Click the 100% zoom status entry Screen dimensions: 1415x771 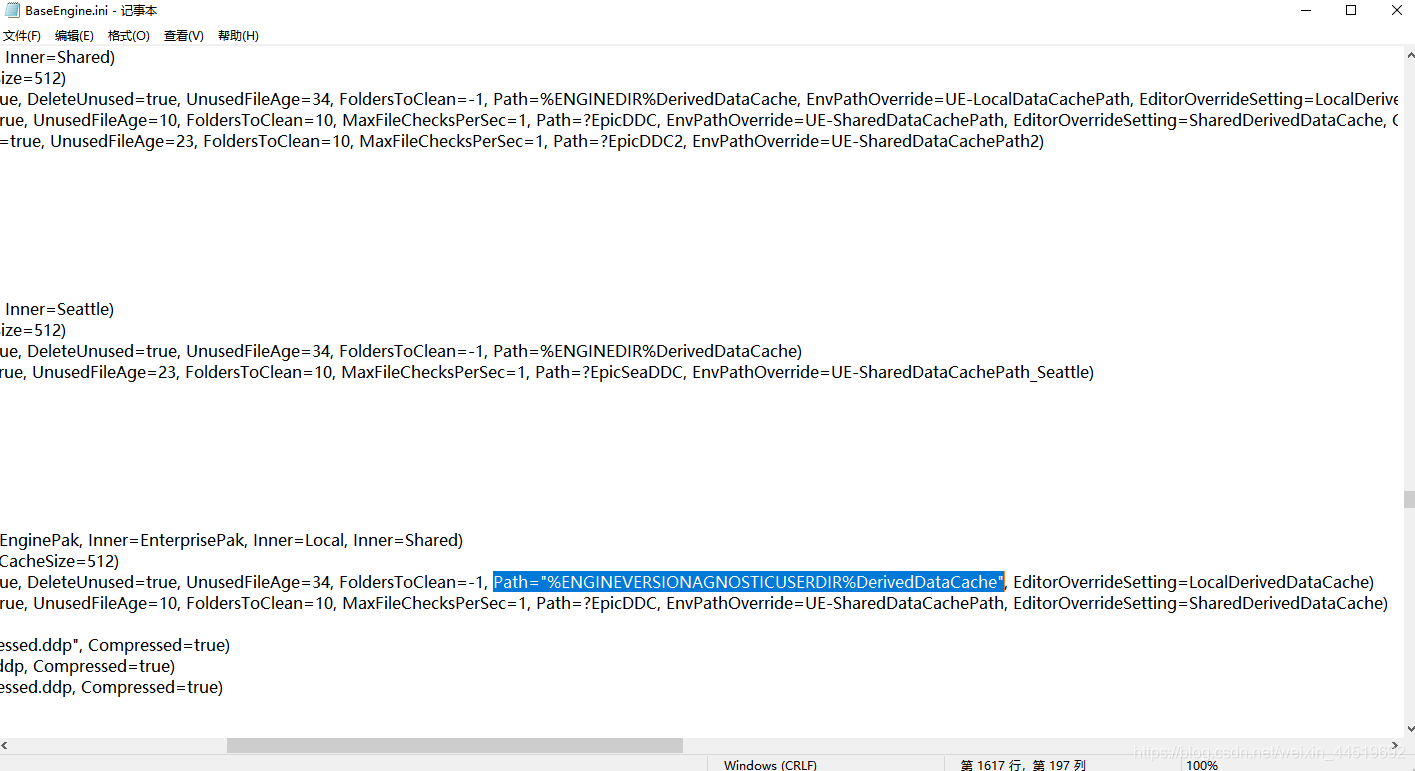1202,765
